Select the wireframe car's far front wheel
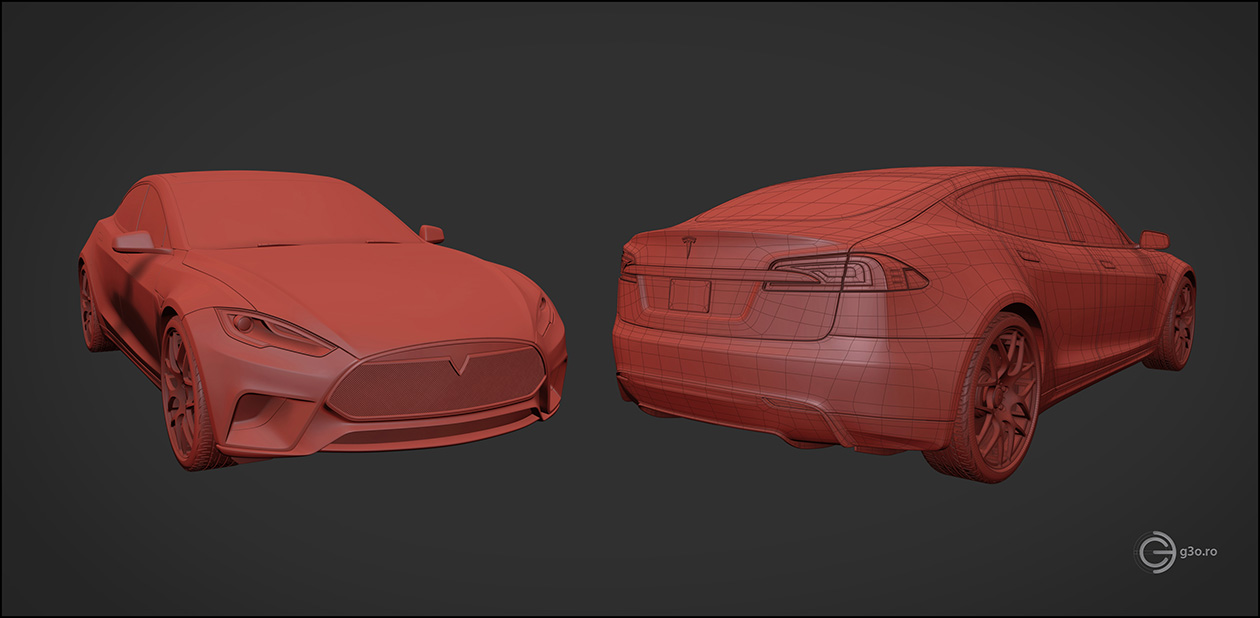This screenshot has width=1260, height=618. click(x=1177, y=324)
